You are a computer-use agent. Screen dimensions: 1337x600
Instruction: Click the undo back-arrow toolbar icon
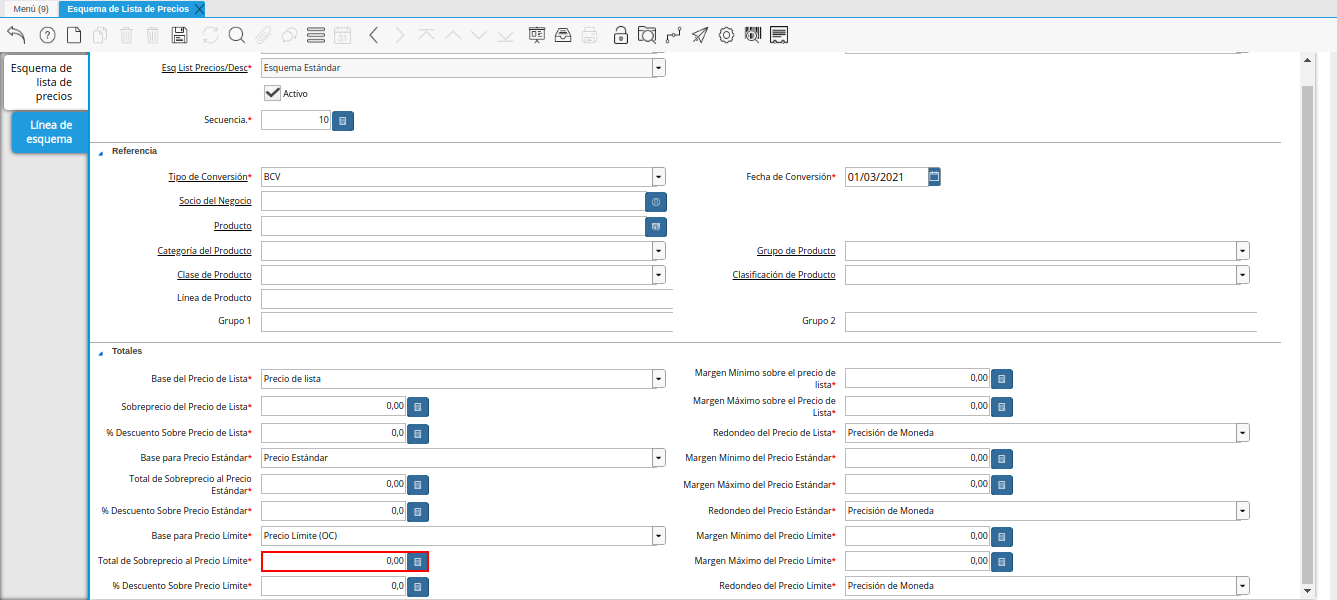click(x=16, y=35)
